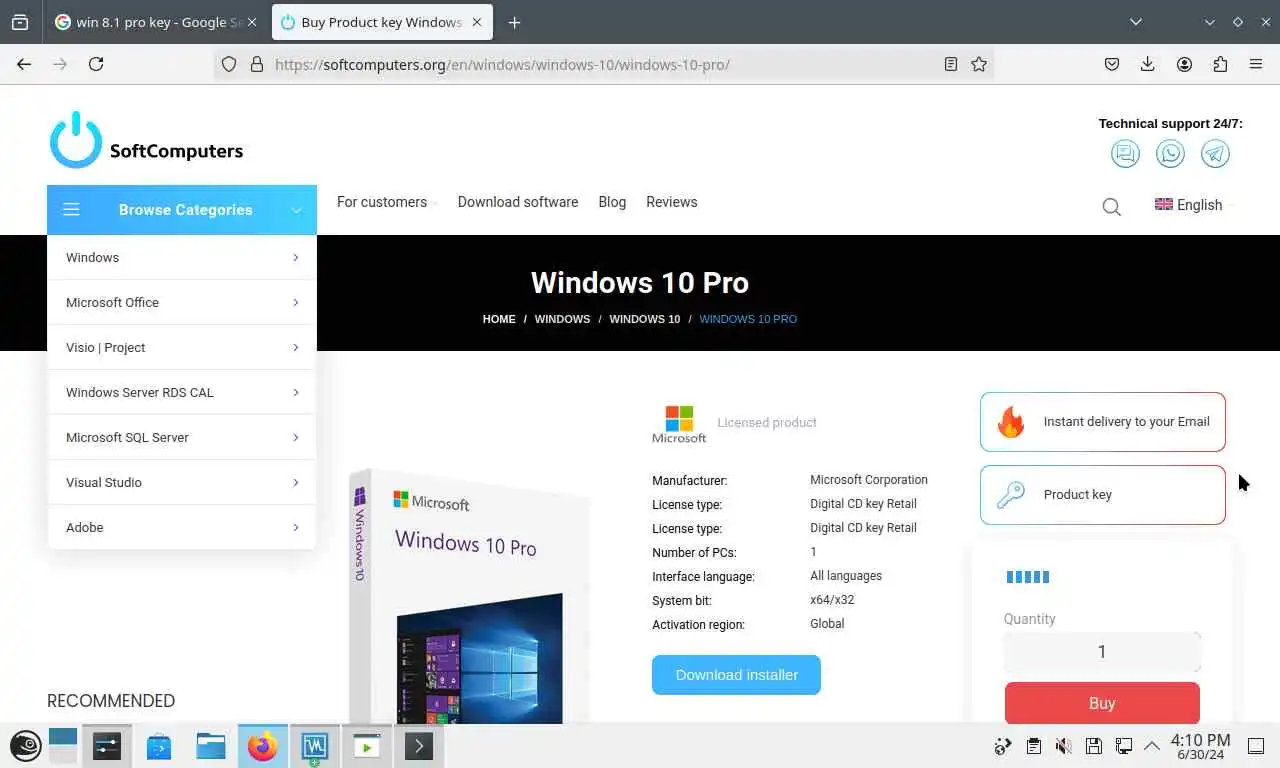Click the Product key info box

coord(1103,495)
